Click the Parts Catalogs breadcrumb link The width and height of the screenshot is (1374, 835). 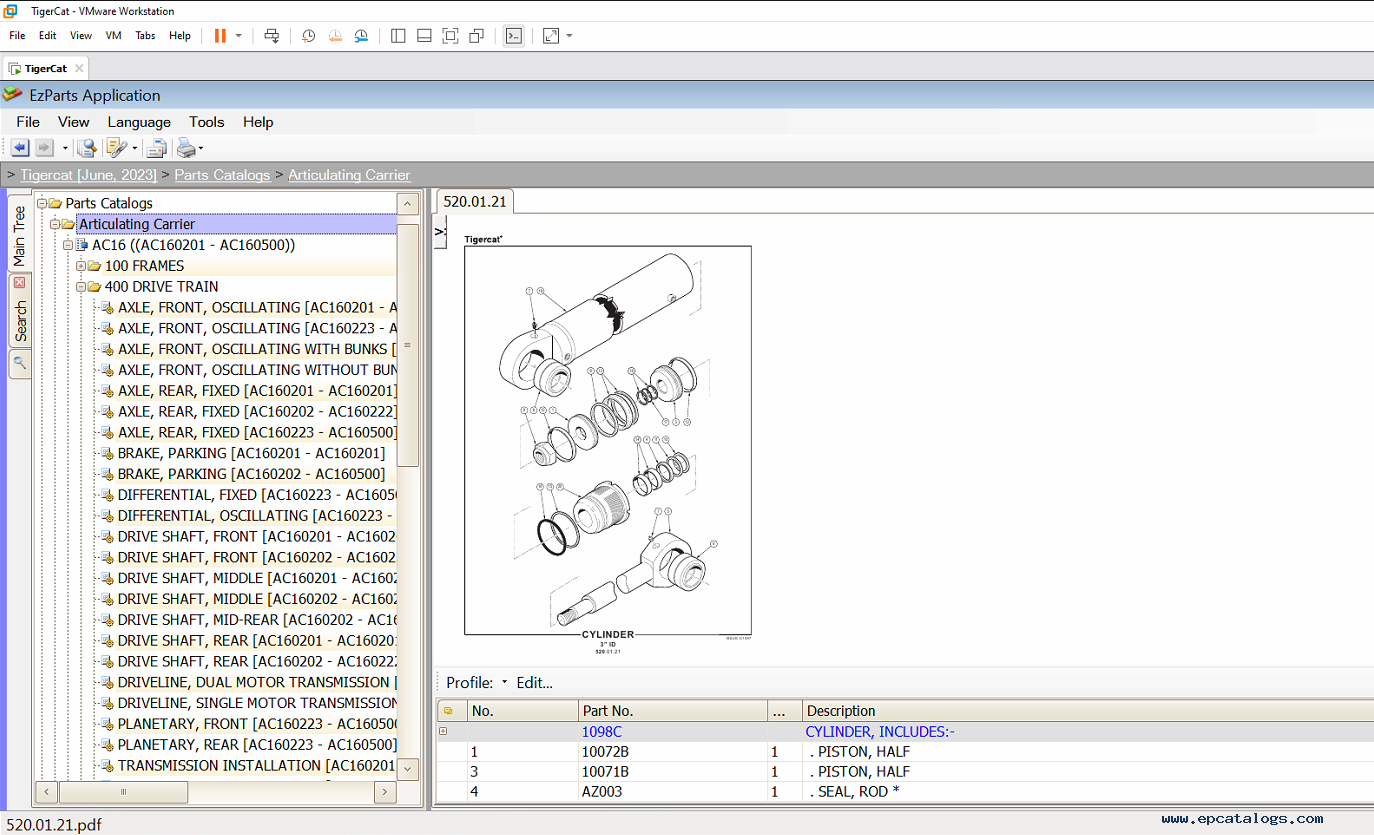pos(222,175)
